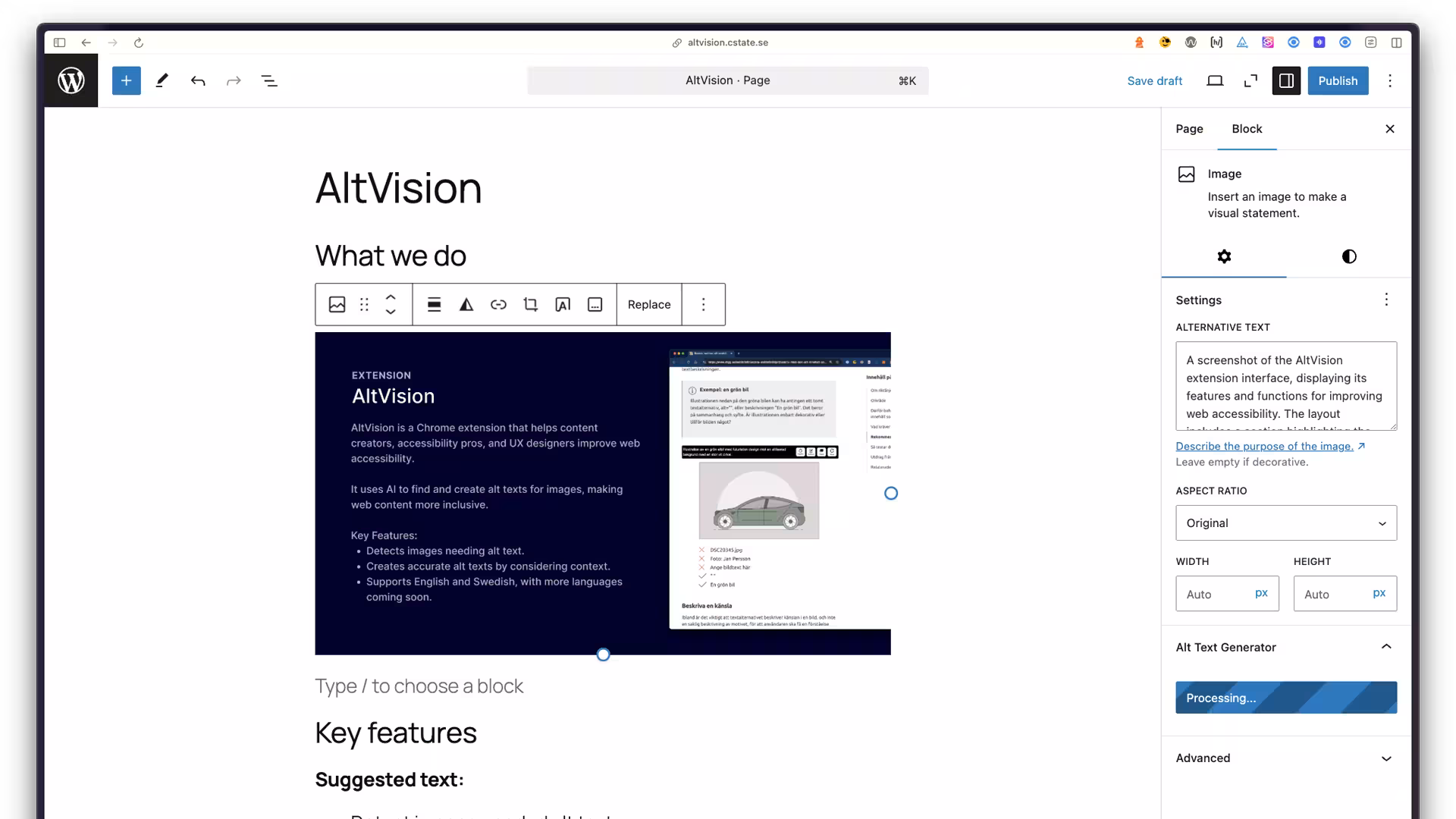Select the block Styles half-circle tab

pos(1349,256)
